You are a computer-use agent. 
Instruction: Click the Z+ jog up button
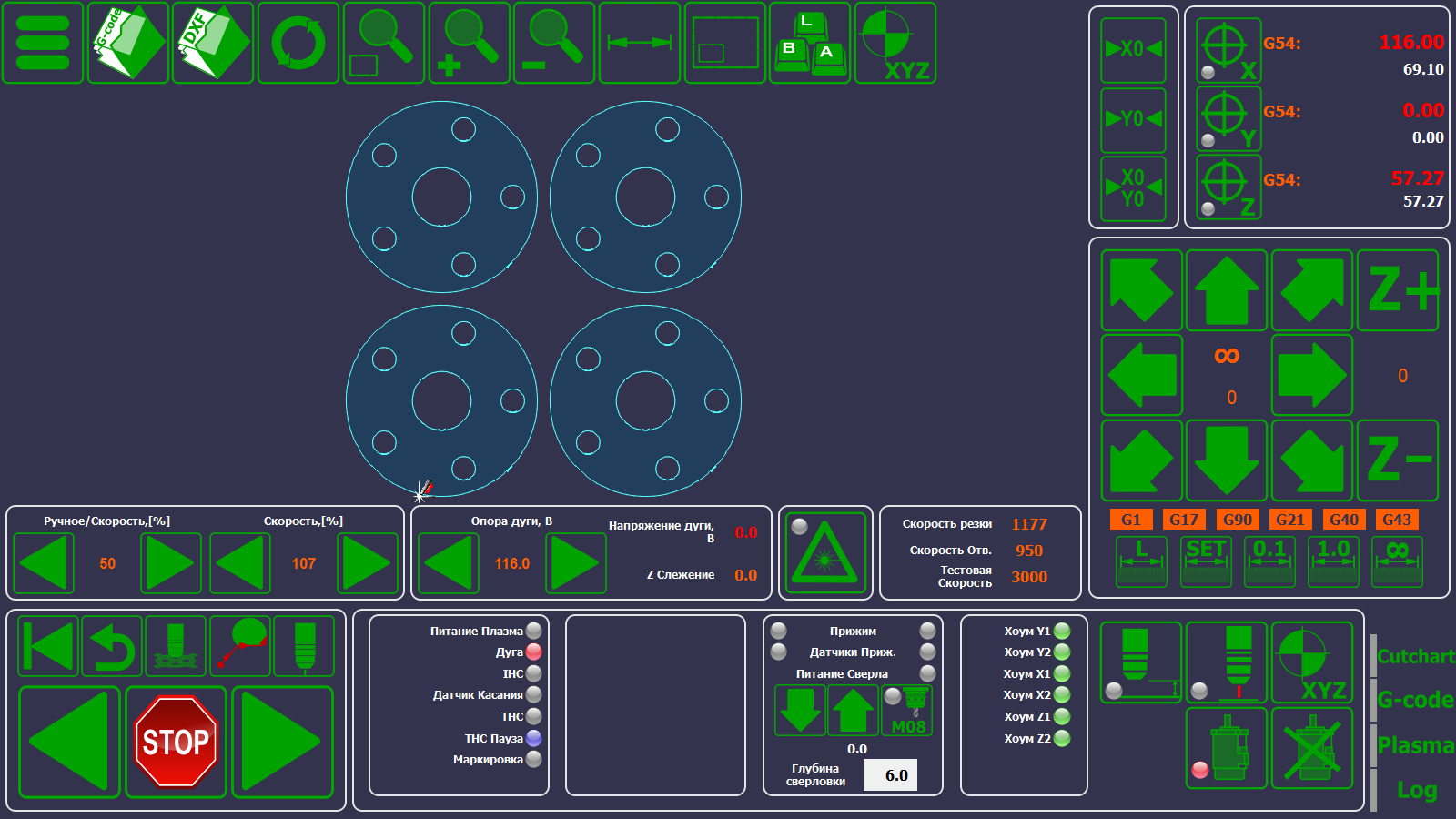(1398, 290)
